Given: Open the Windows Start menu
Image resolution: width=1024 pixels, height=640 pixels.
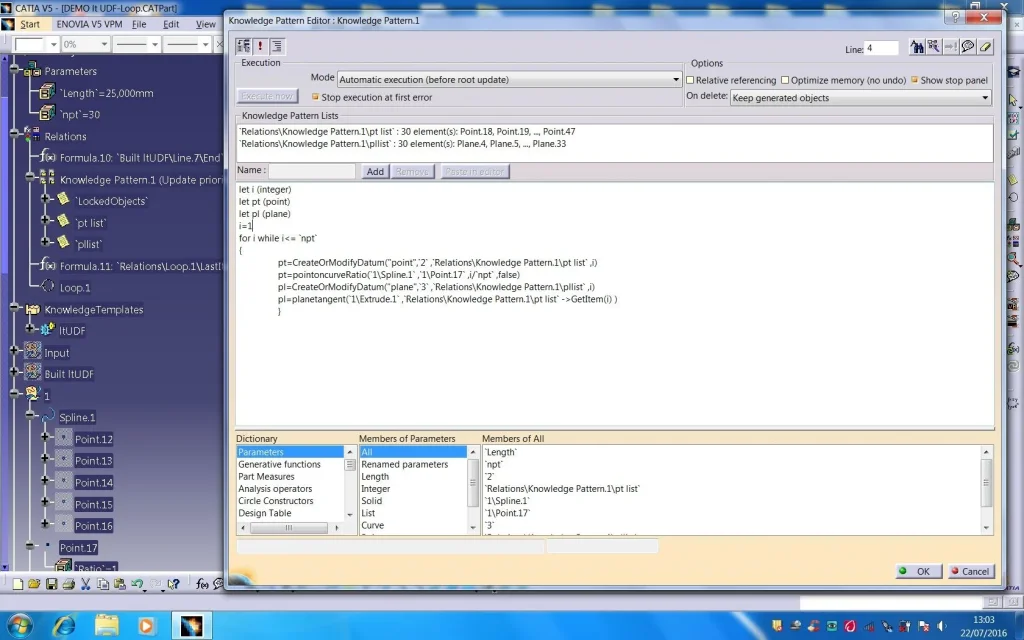Looking at the screenshot, I should pos(19,625).
